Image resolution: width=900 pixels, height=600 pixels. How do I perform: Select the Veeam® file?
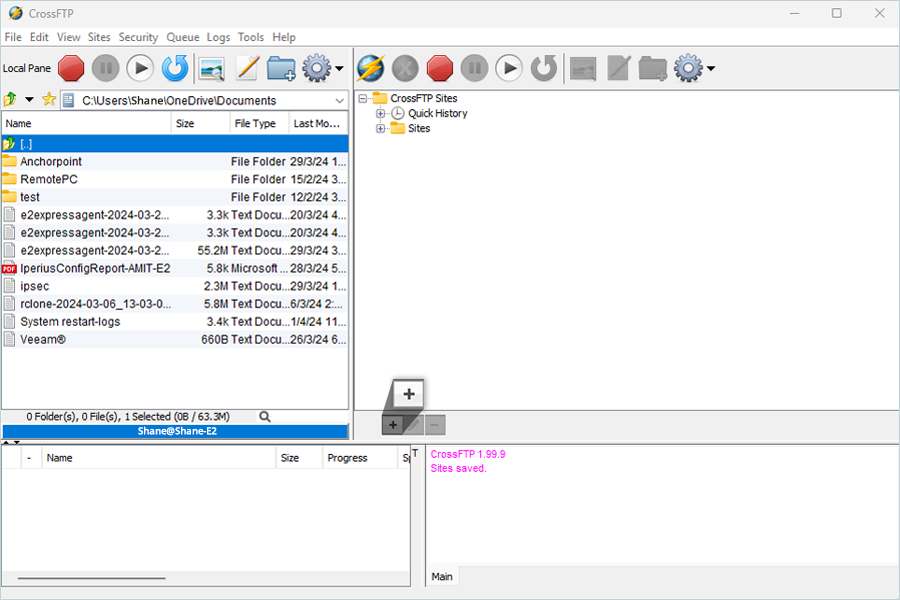pos(175,339)
